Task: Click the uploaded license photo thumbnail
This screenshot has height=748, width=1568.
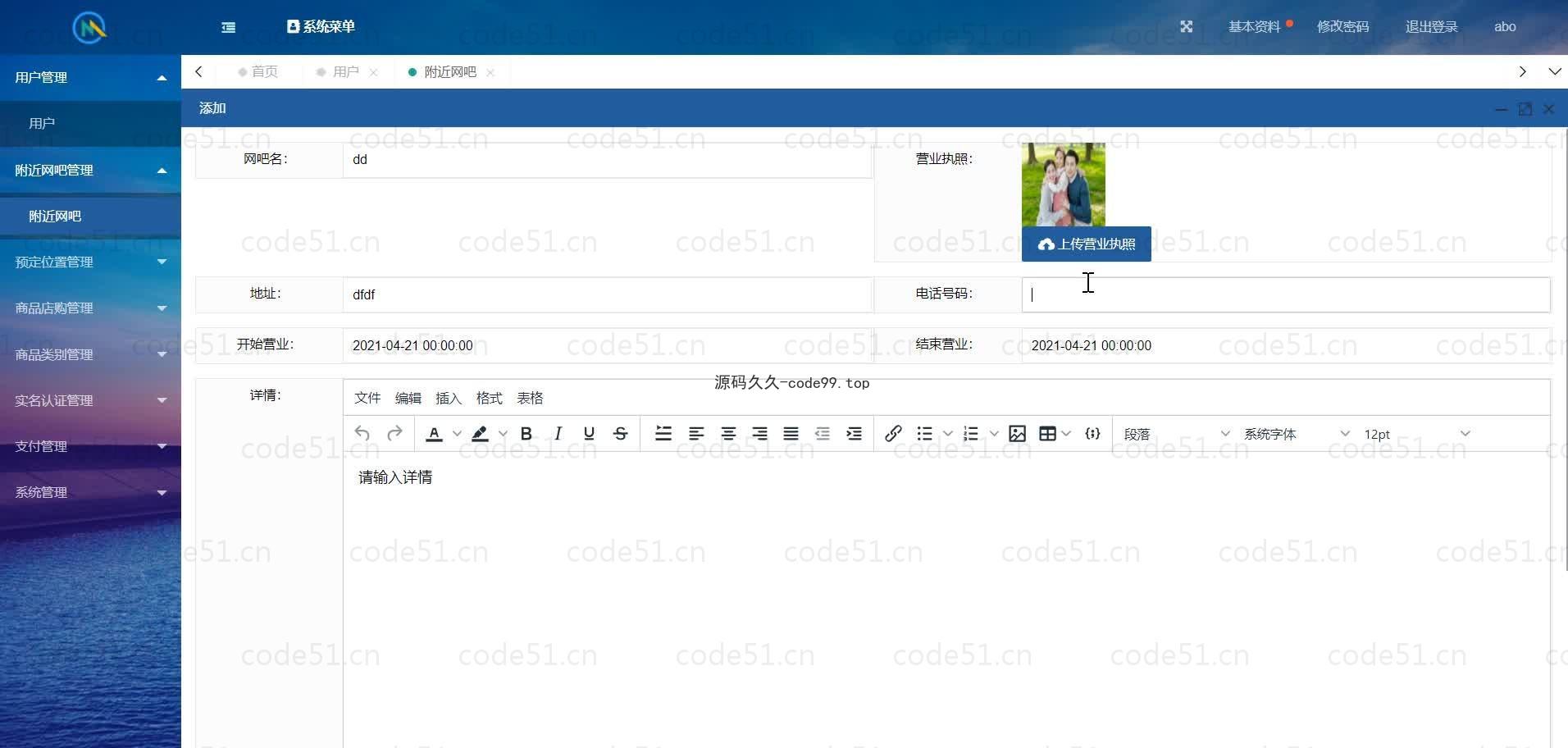Action: click(1064, 185)
